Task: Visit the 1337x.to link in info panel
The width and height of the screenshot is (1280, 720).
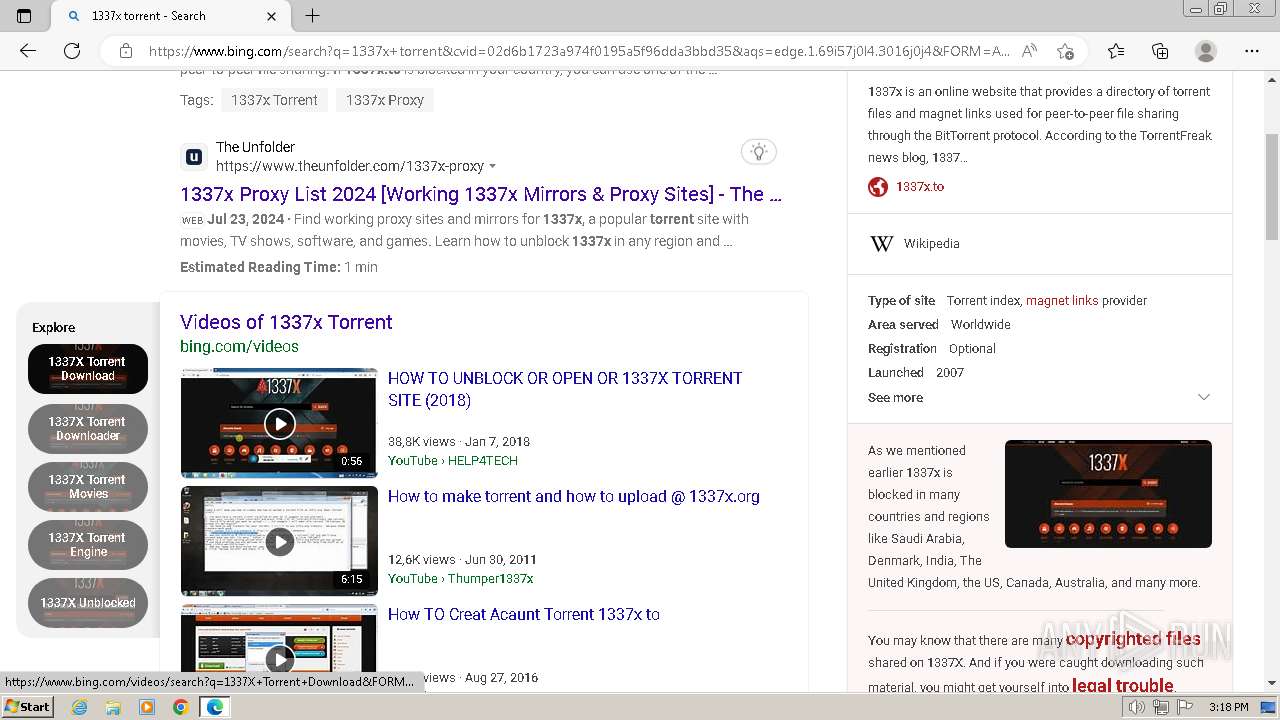Action: 920,187
